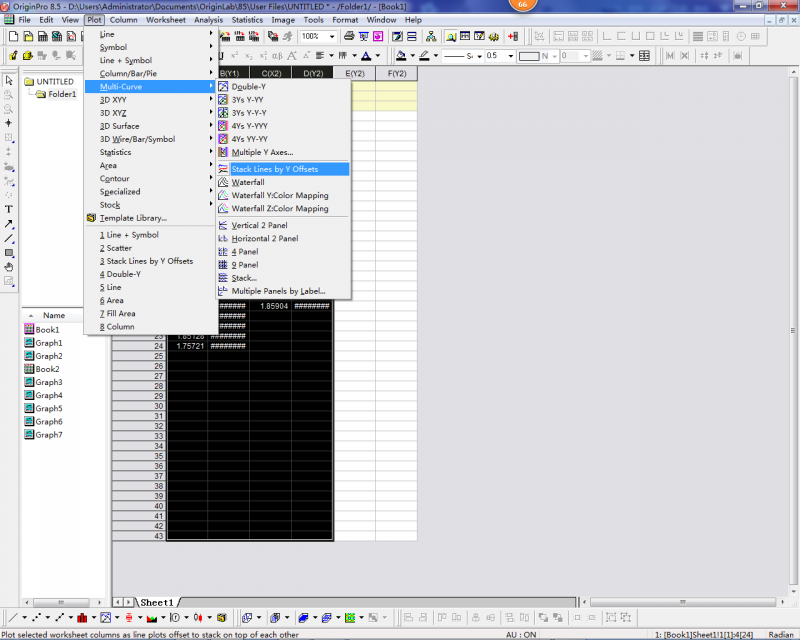Open Graph1 window icon in project list
This screenshot has width=800, height=640.
29,343
